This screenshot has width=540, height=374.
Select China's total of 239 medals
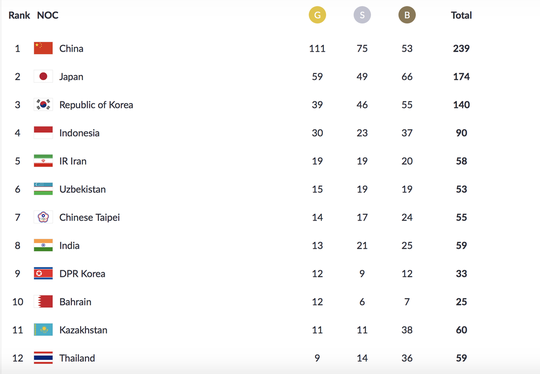[x=461, y=48]
